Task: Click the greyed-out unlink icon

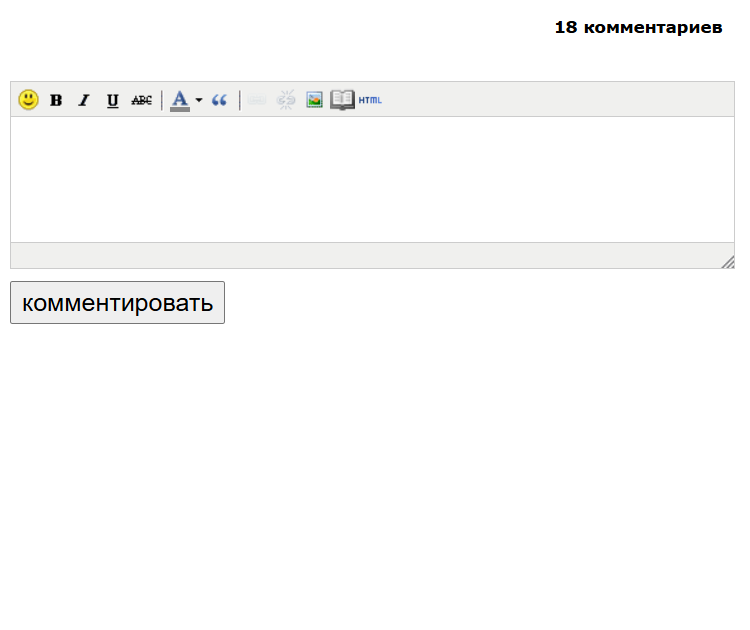Action: click(x=286, y=100)
